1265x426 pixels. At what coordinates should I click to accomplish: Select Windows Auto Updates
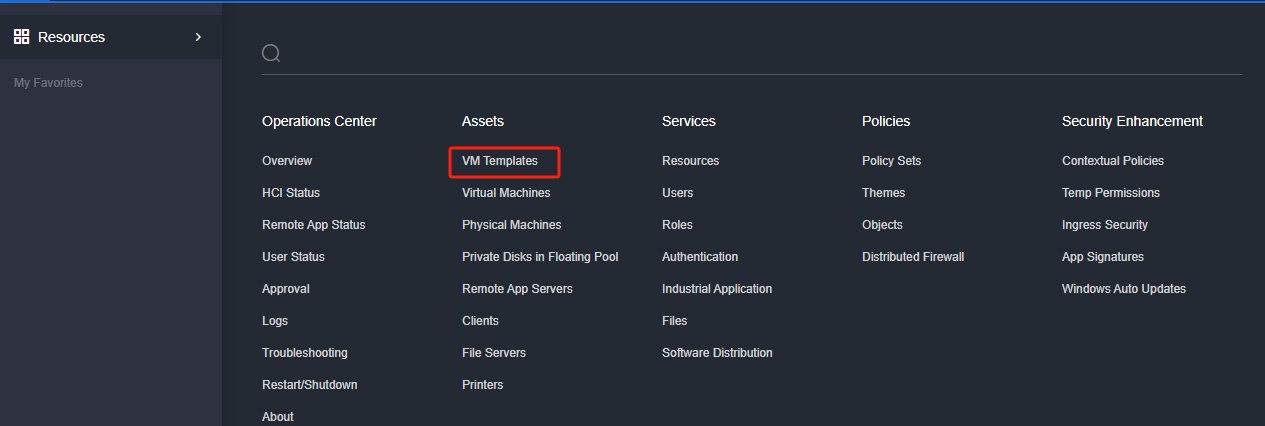(x=1124, y=289)
